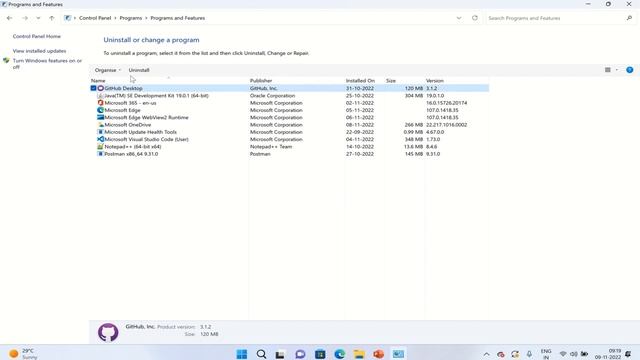Image resolution: width=640 pixels, height=360 pixels.
Task: Select the Microsoft Visual Studio Code (User) row
Action: pos(289,139)
